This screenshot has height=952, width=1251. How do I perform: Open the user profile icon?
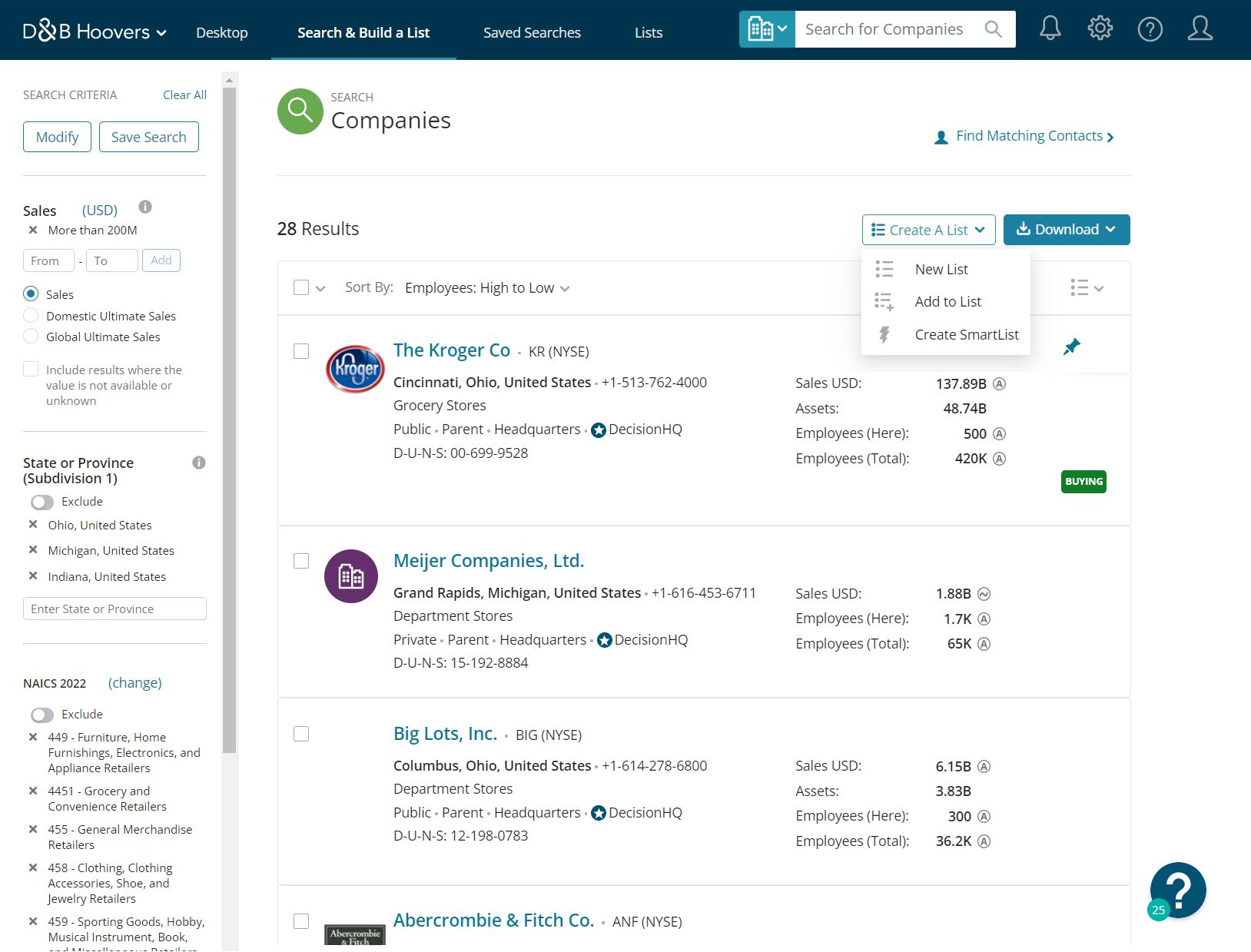click(x=1200, y=29)
